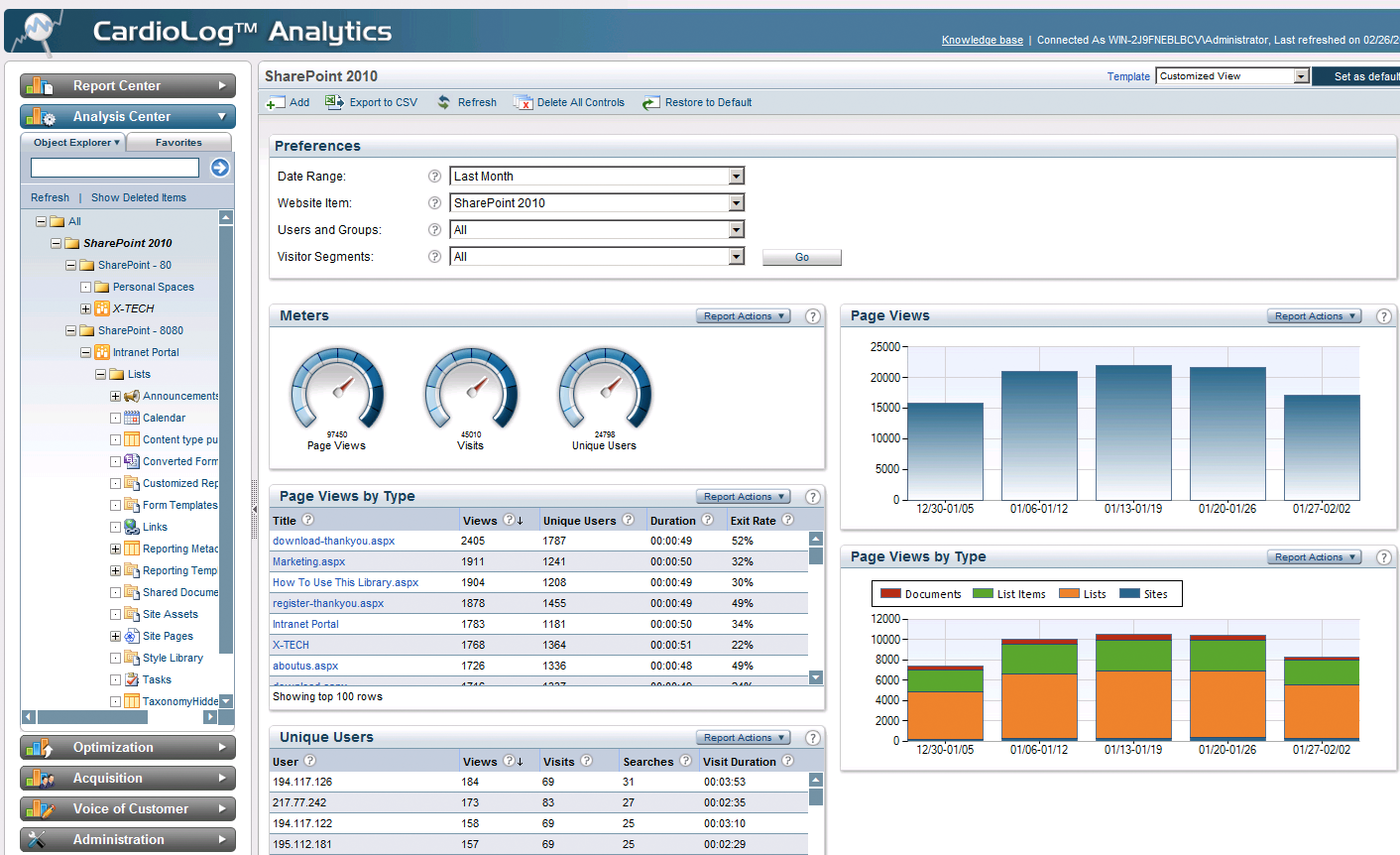Image resolution: width=1400 pixels, height=855 pixels.
Task: Open the Users and Groups dropdown
Action: [736, 229]
